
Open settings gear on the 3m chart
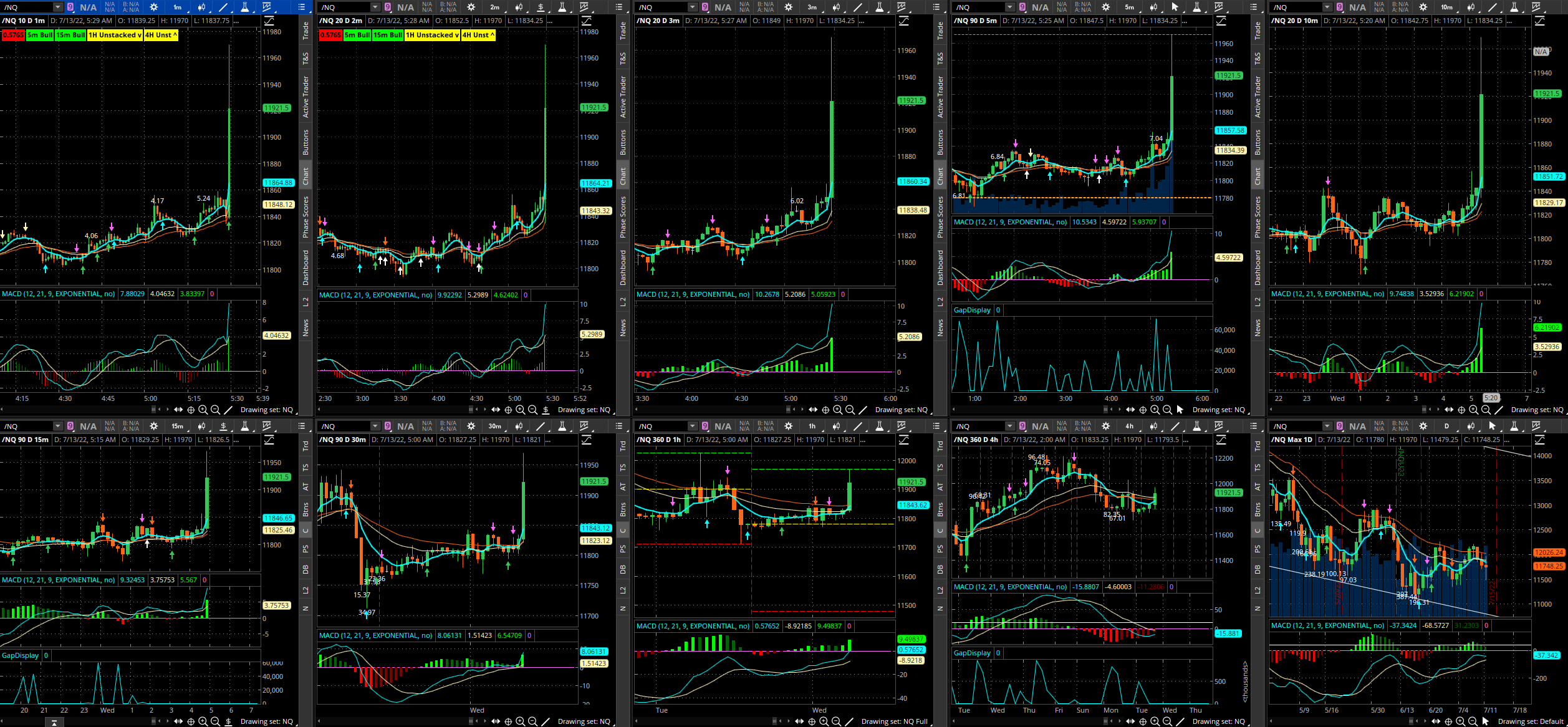(x=788, y=7)
